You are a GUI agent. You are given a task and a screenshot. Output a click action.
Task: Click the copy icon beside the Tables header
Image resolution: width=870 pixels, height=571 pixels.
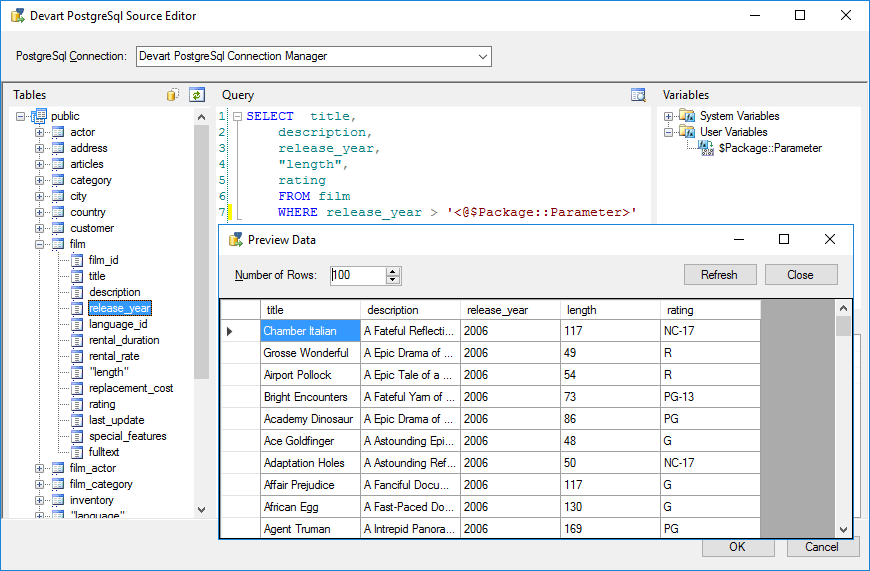173,95
